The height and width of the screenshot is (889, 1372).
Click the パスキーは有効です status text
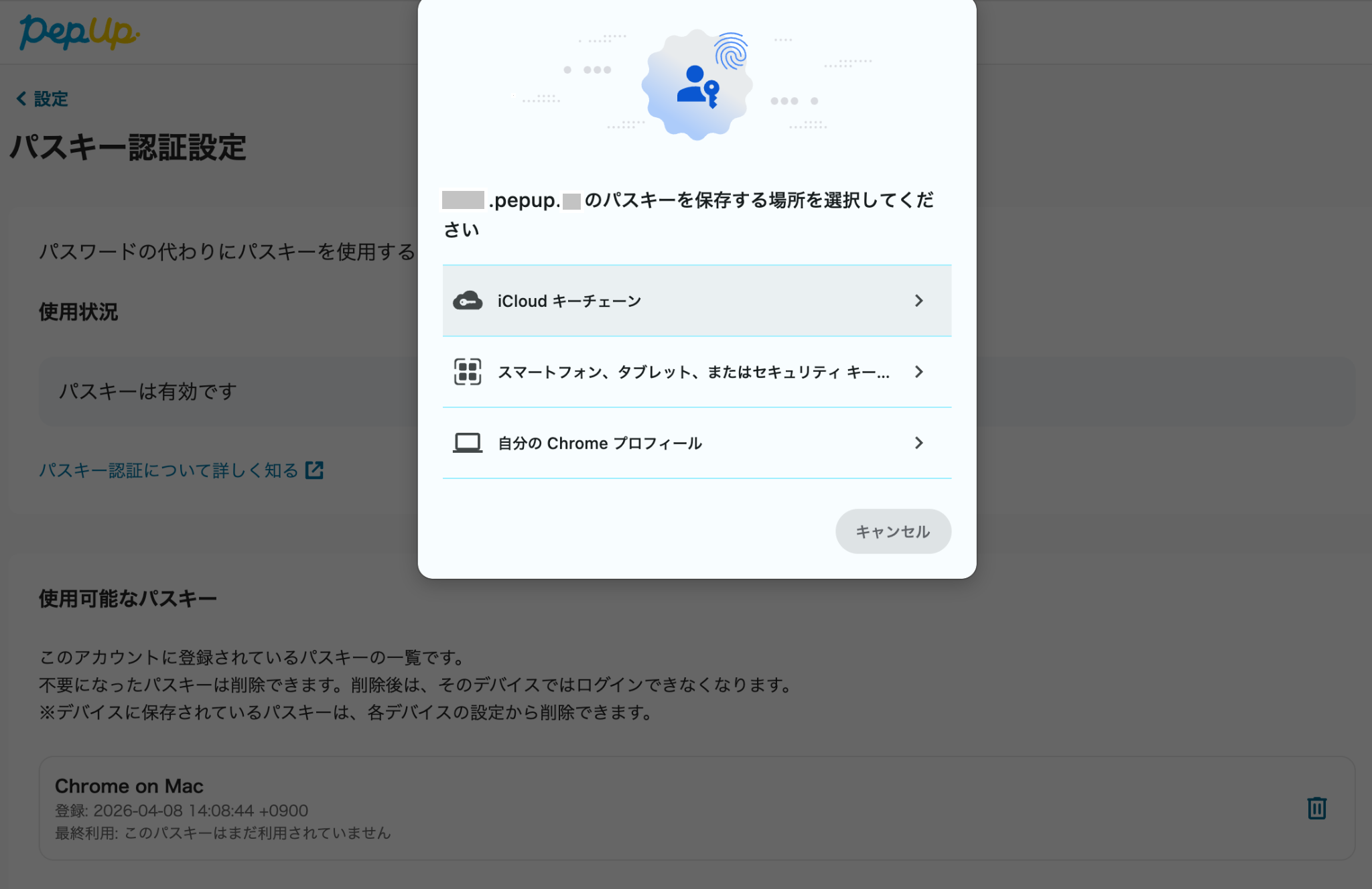click(148, 391)
